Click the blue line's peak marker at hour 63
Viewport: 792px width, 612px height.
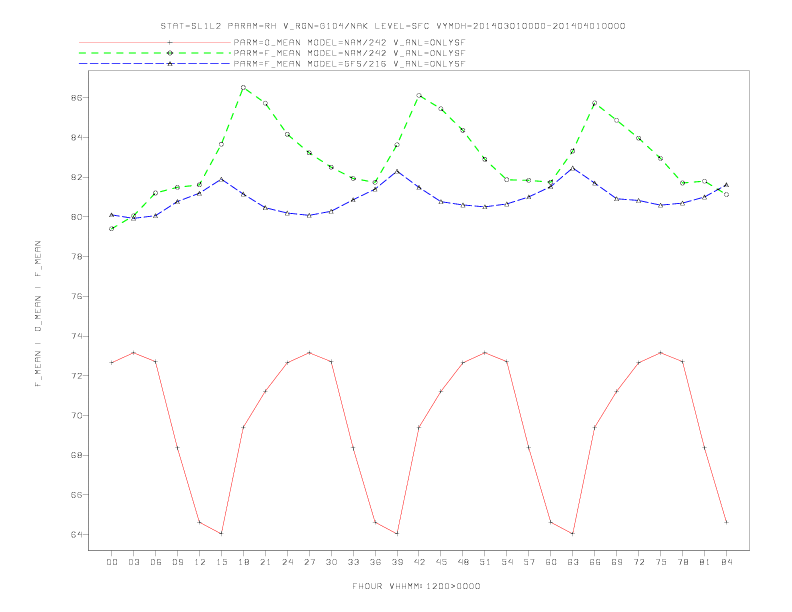[x=573, y=168]
